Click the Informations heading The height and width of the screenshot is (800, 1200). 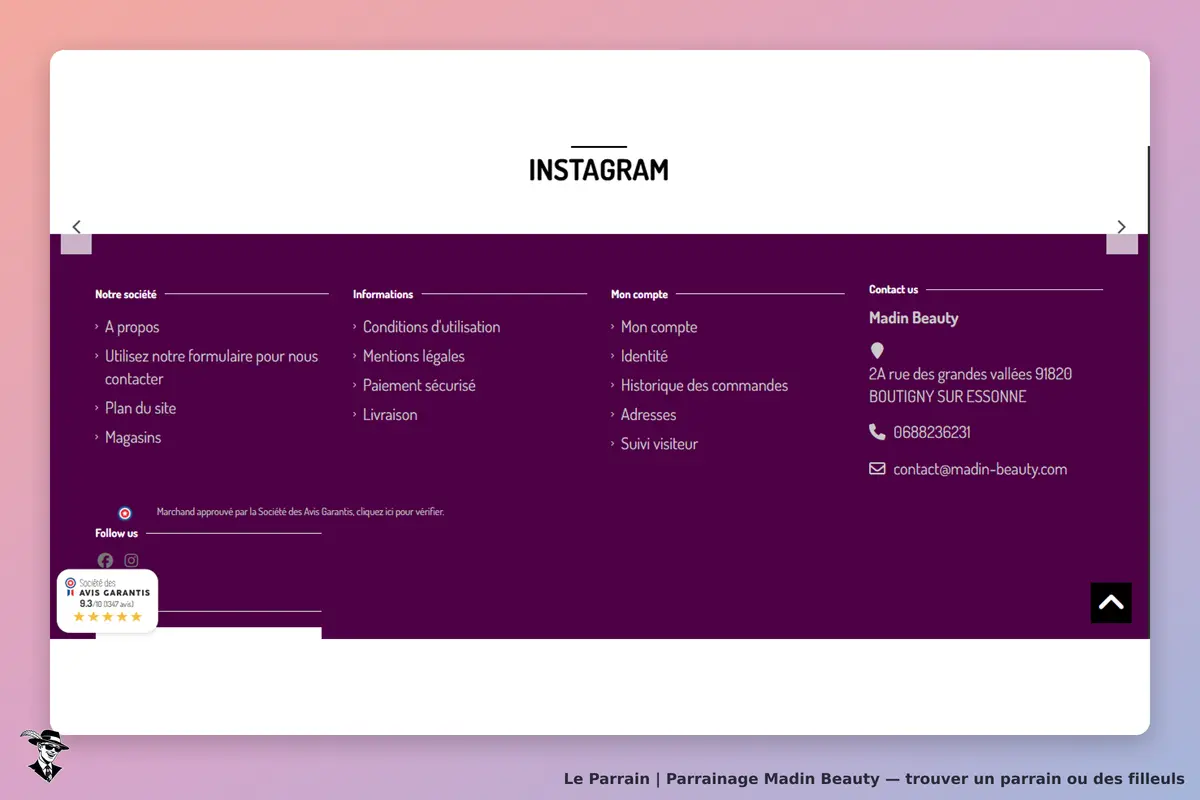point(383,294)
